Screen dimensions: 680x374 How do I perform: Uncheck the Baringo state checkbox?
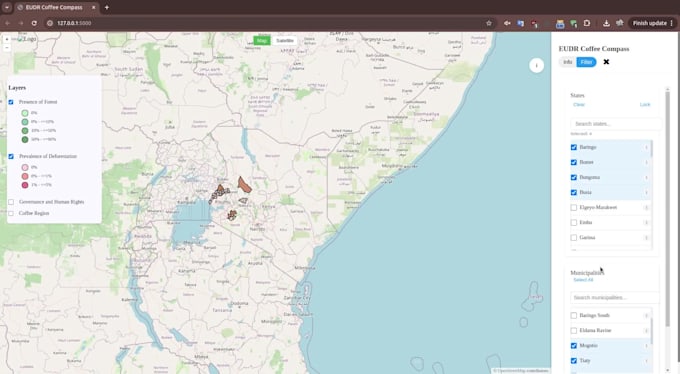tap(574, 148)
